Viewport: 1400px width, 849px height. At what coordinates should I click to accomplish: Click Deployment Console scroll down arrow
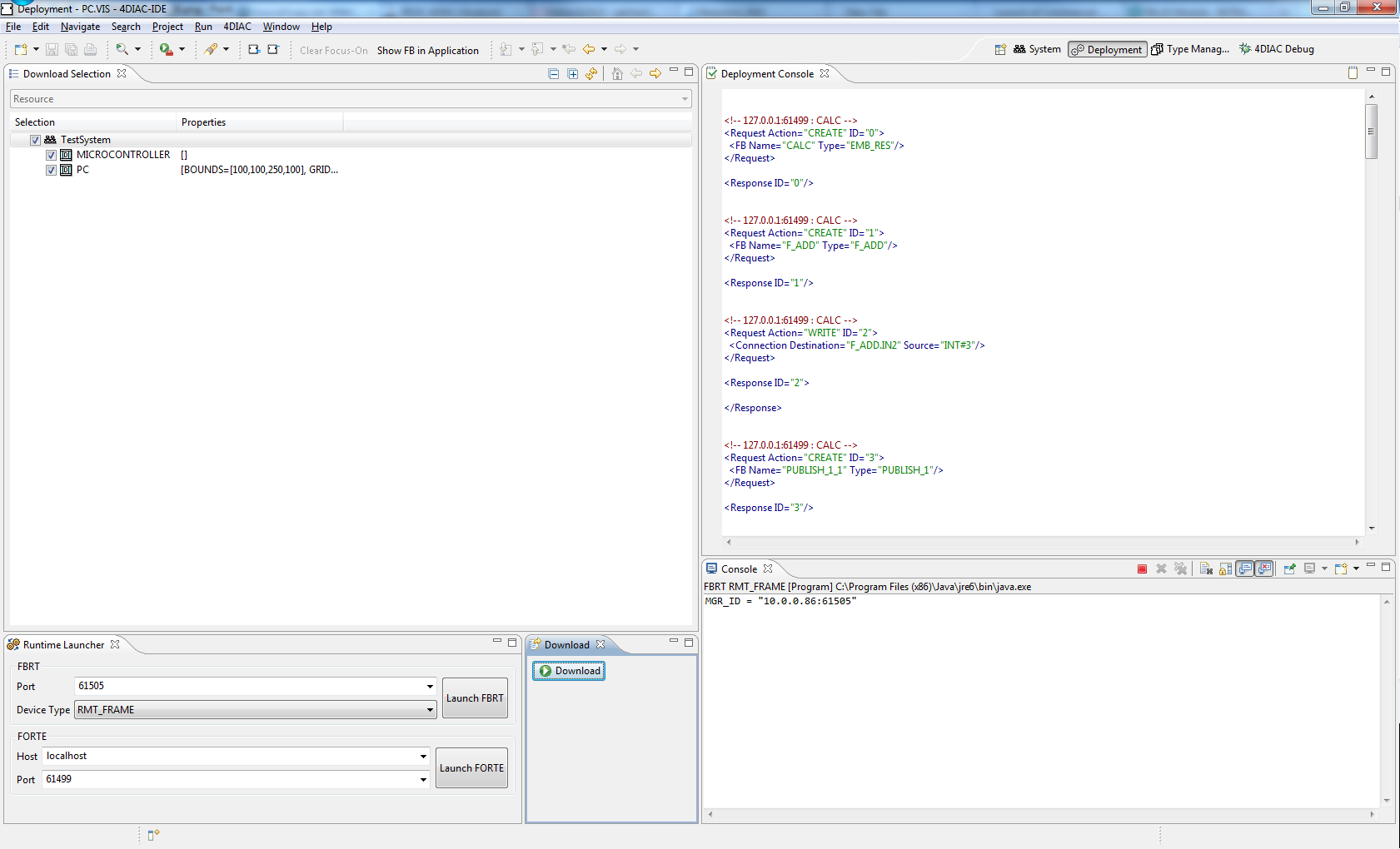pyautogui.click(x=1371, y=528)
